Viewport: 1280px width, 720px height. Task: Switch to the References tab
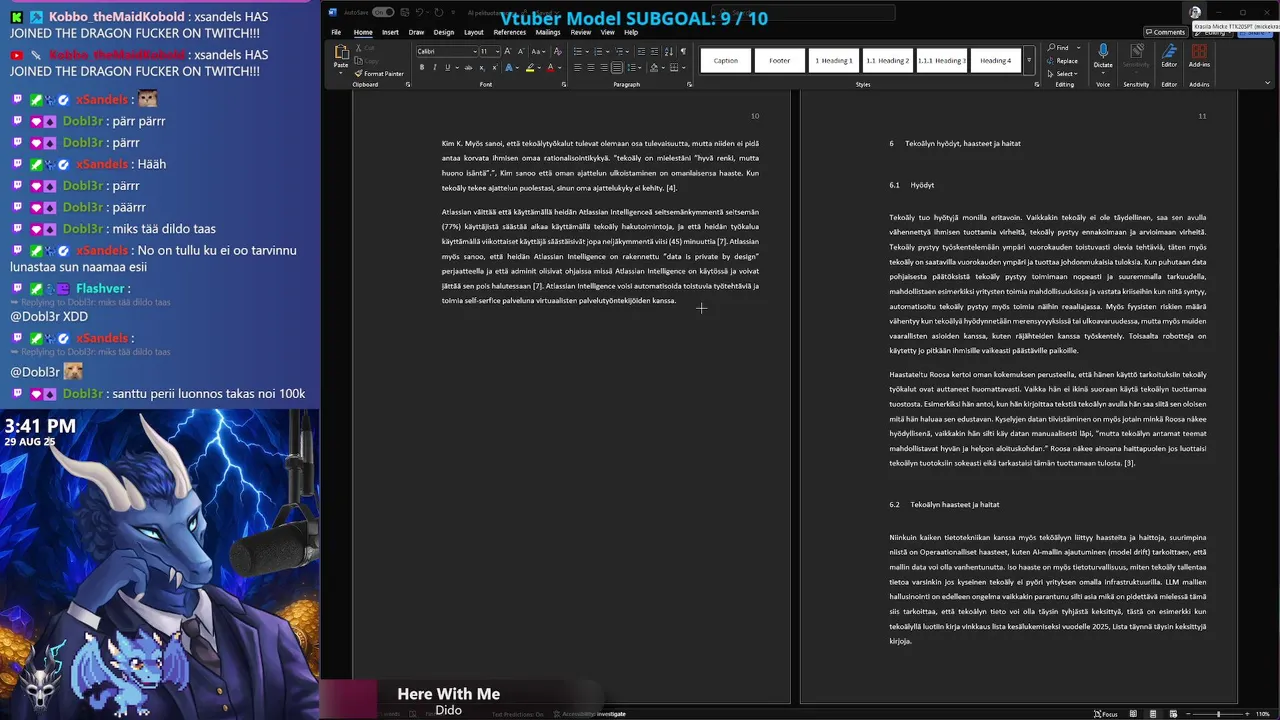point(510,32)
